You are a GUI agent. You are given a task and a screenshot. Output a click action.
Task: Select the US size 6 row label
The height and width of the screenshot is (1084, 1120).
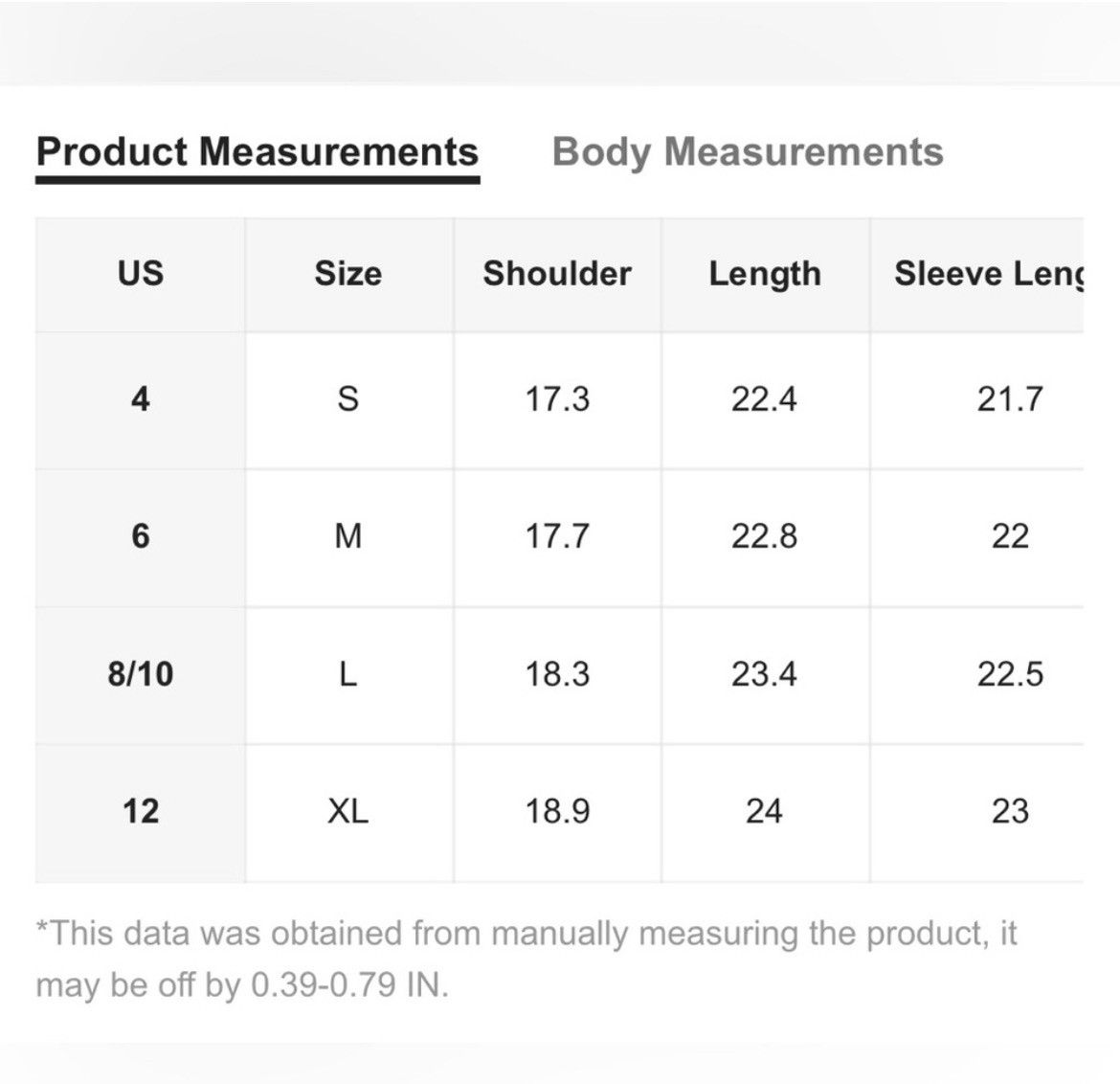point(141,536)
